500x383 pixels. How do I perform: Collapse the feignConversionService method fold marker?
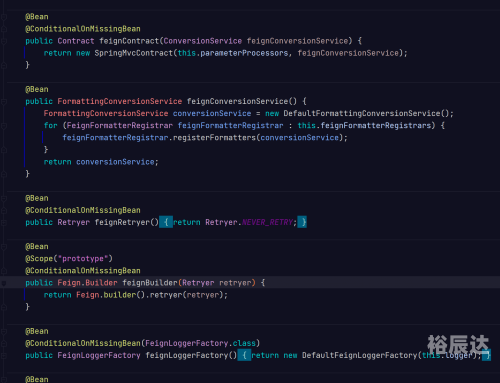[x=4, y=101]
